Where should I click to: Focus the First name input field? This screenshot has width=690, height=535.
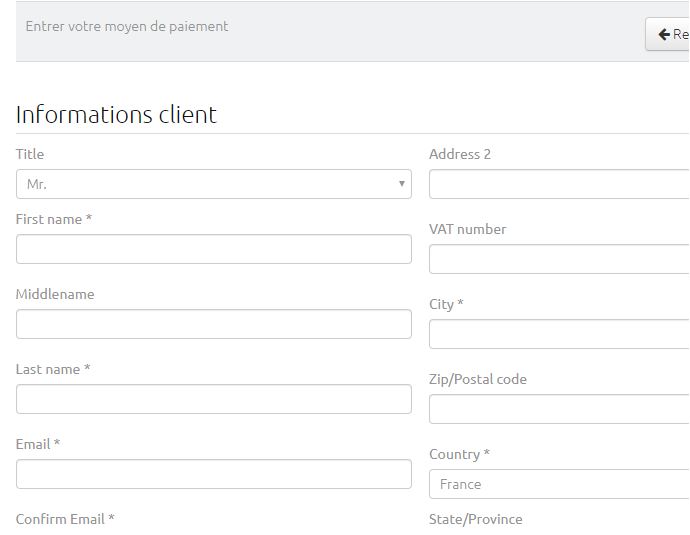tap(213, 249)
